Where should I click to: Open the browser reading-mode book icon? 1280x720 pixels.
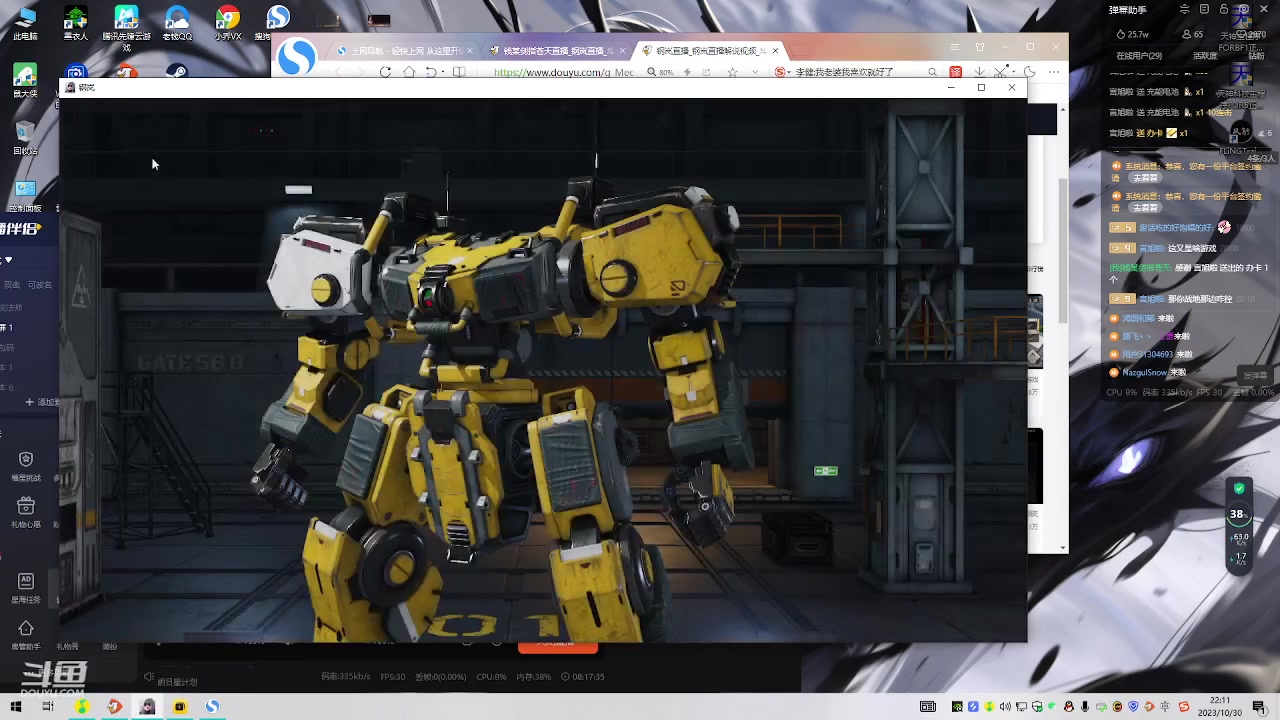click(x=459, y=72)
